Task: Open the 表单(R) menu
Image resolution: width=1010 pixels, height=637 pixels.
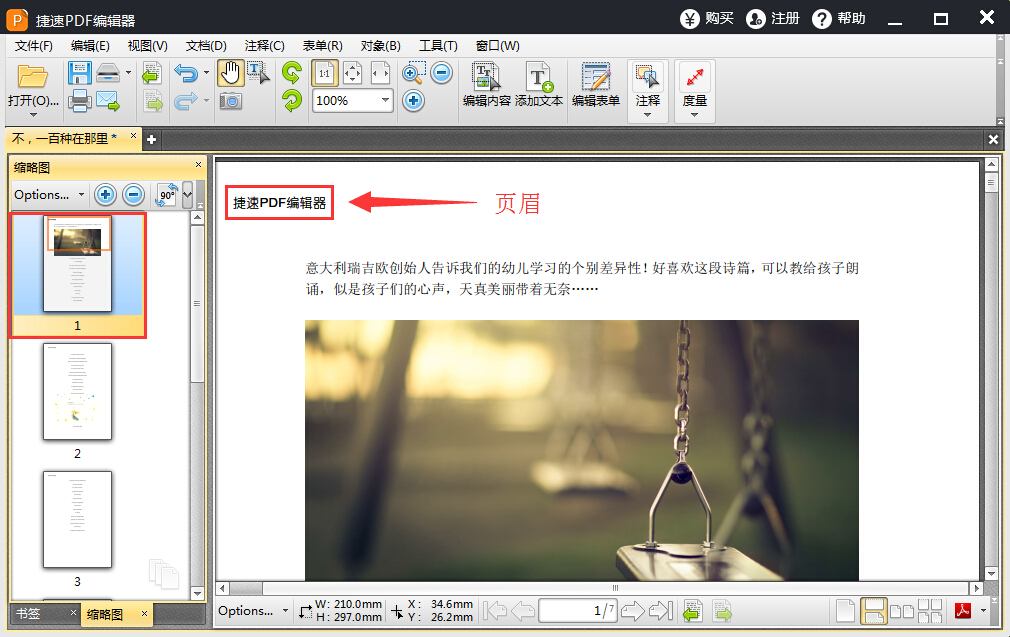Action: coord(322,46)
